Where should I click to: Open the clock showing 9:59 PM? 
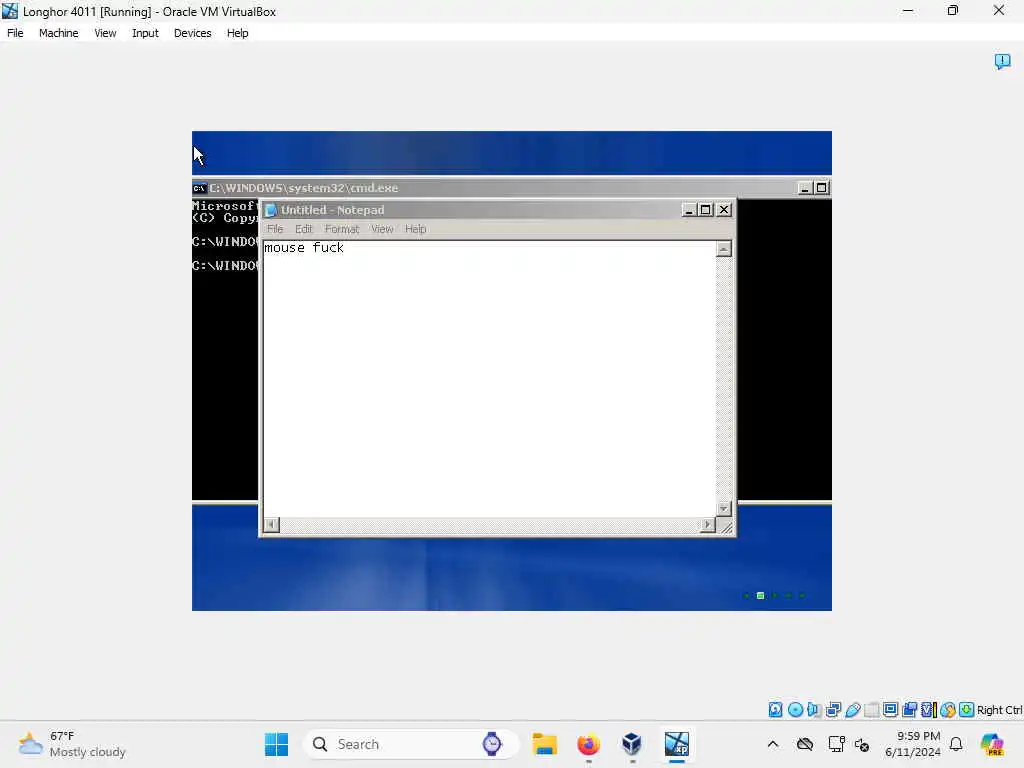[912, 744]
